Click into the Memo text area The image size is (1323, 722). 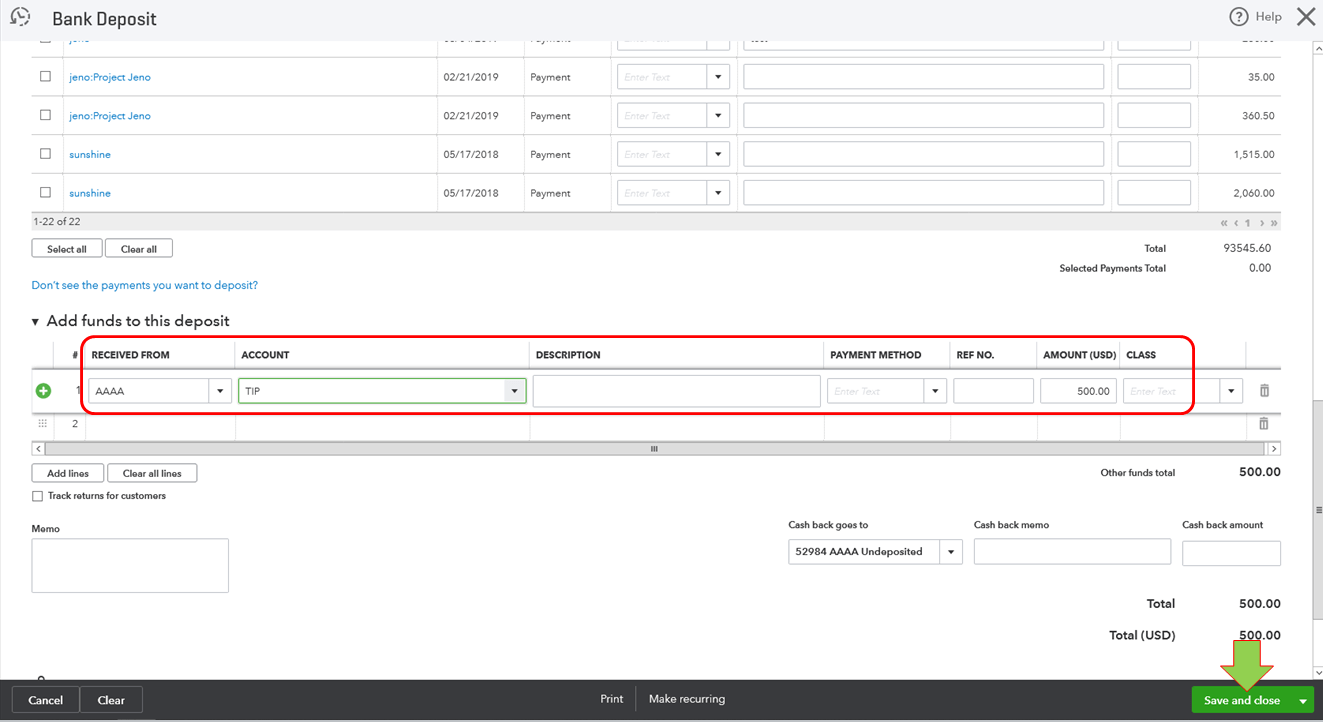[x=130, y=565]
